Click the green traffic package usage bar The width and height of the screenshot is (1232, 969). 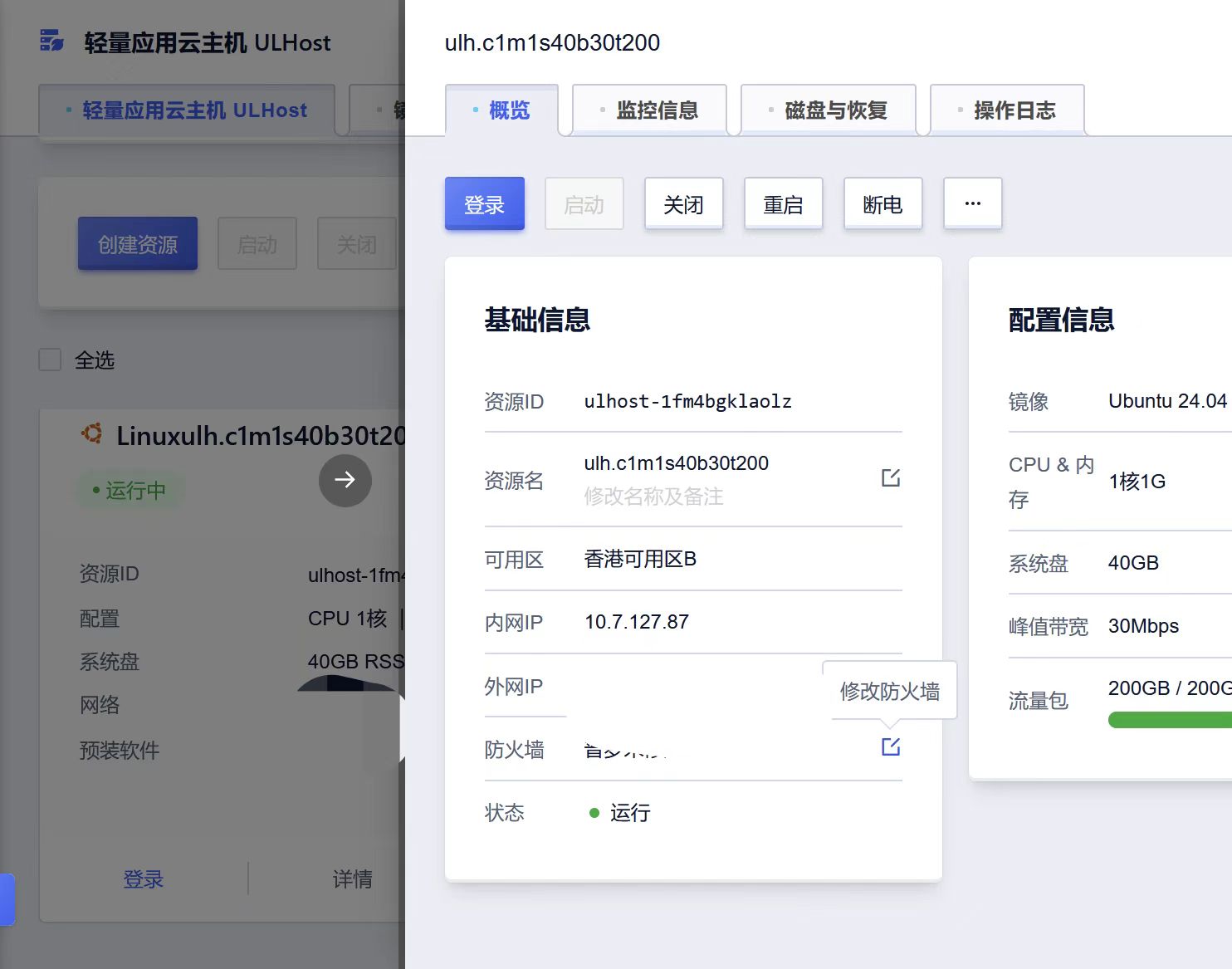coord(1169,720)
